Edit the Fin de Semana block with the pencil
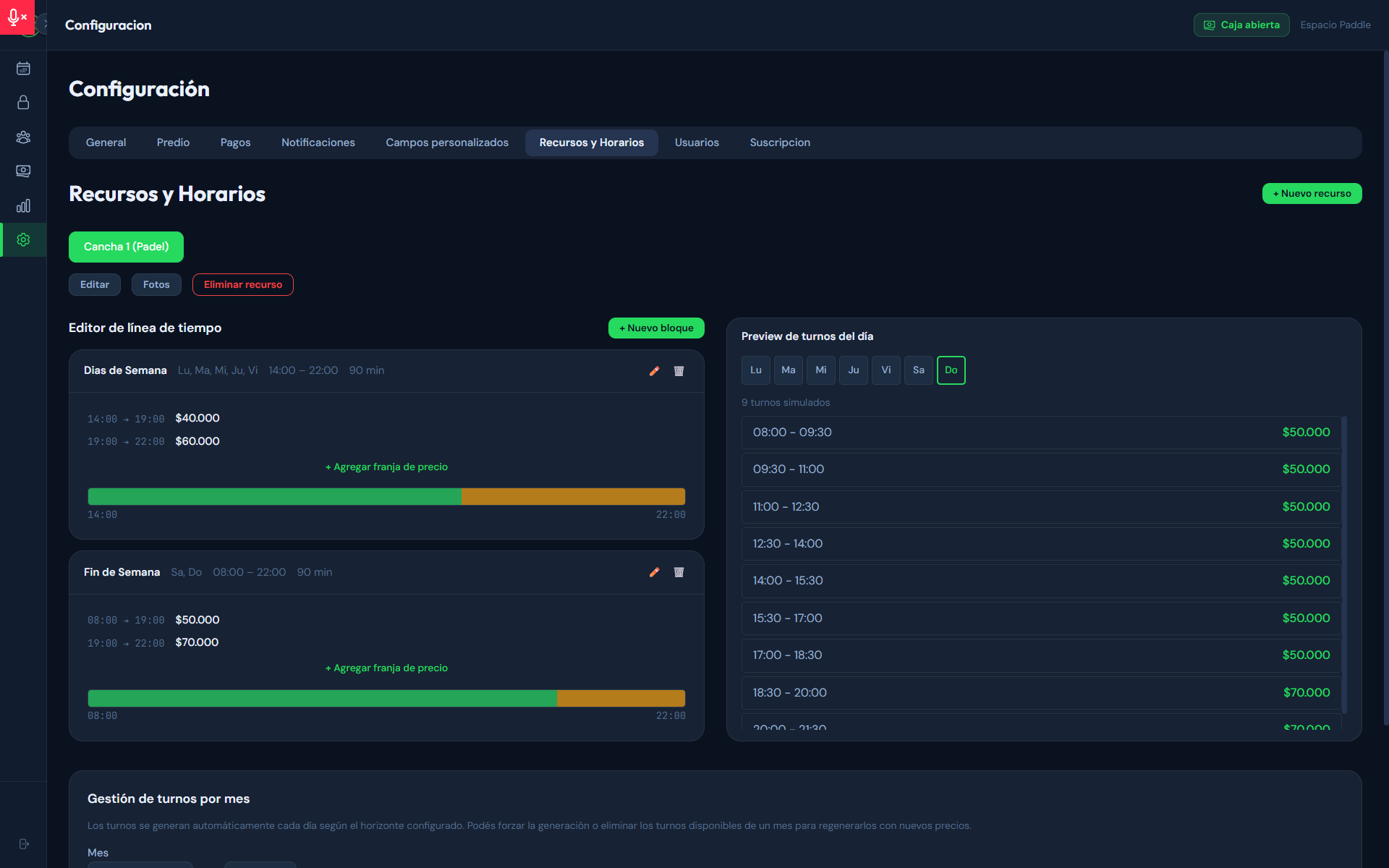1389x868 pixels. [x=654, y=572]
